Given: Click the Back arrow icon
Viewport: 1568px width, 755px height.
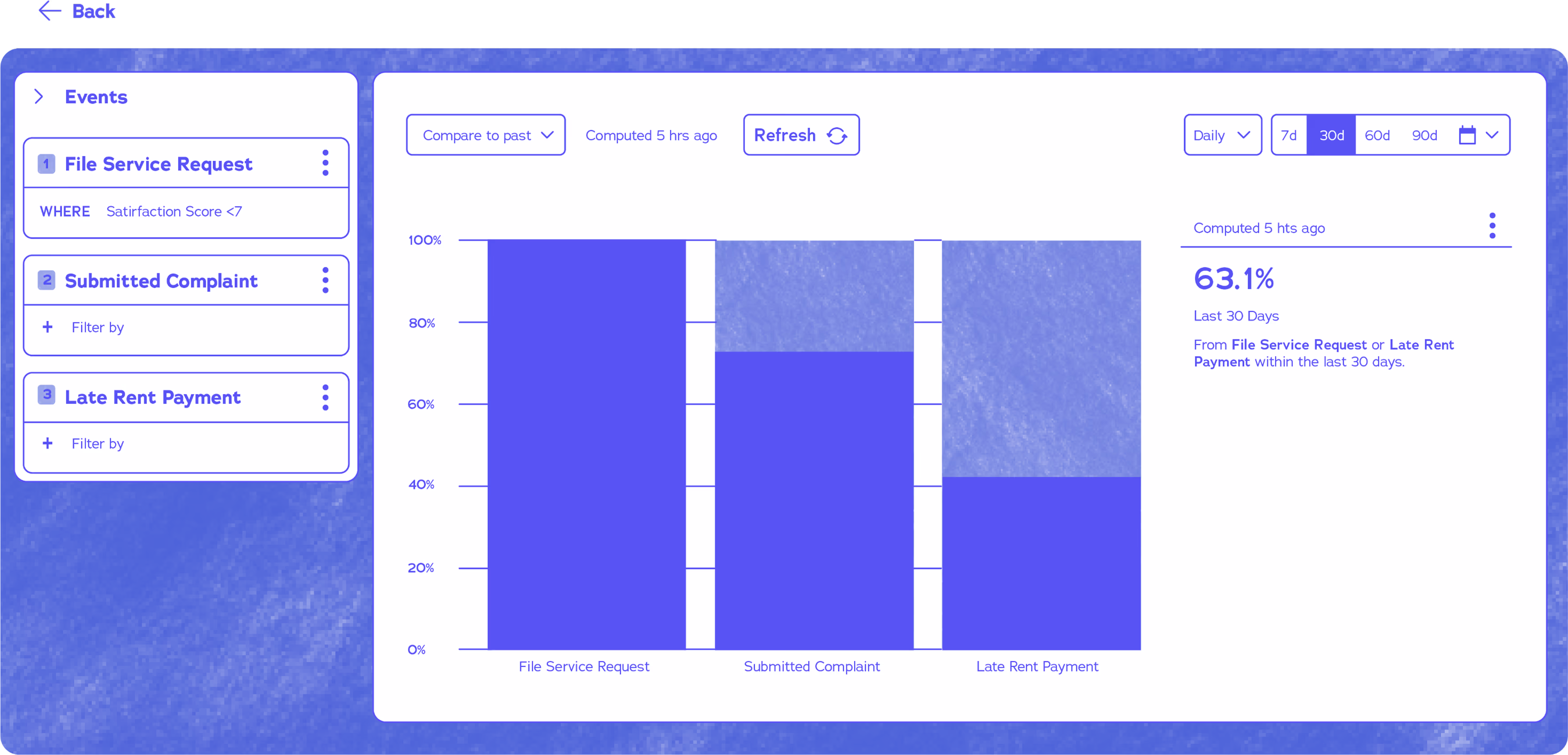Looking at the screenshot, I should coord(49,11).
